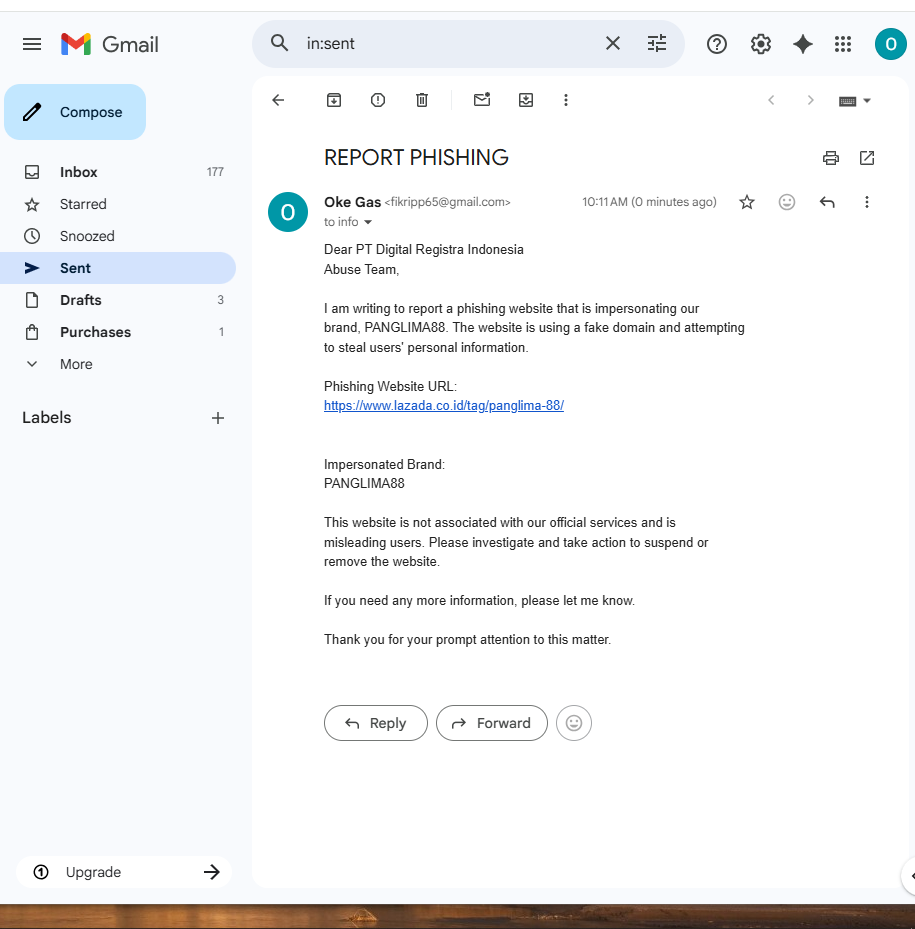
Task: Click the Upgrade storage button
Action: click(x=124, y=872)
